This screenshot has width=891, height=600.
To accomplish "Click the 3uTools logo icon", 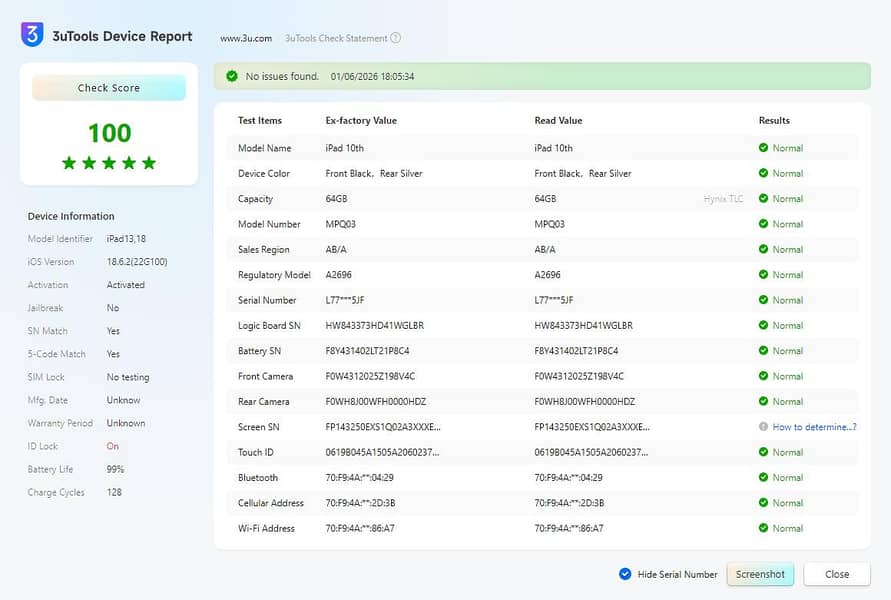I will coord(32,35).
